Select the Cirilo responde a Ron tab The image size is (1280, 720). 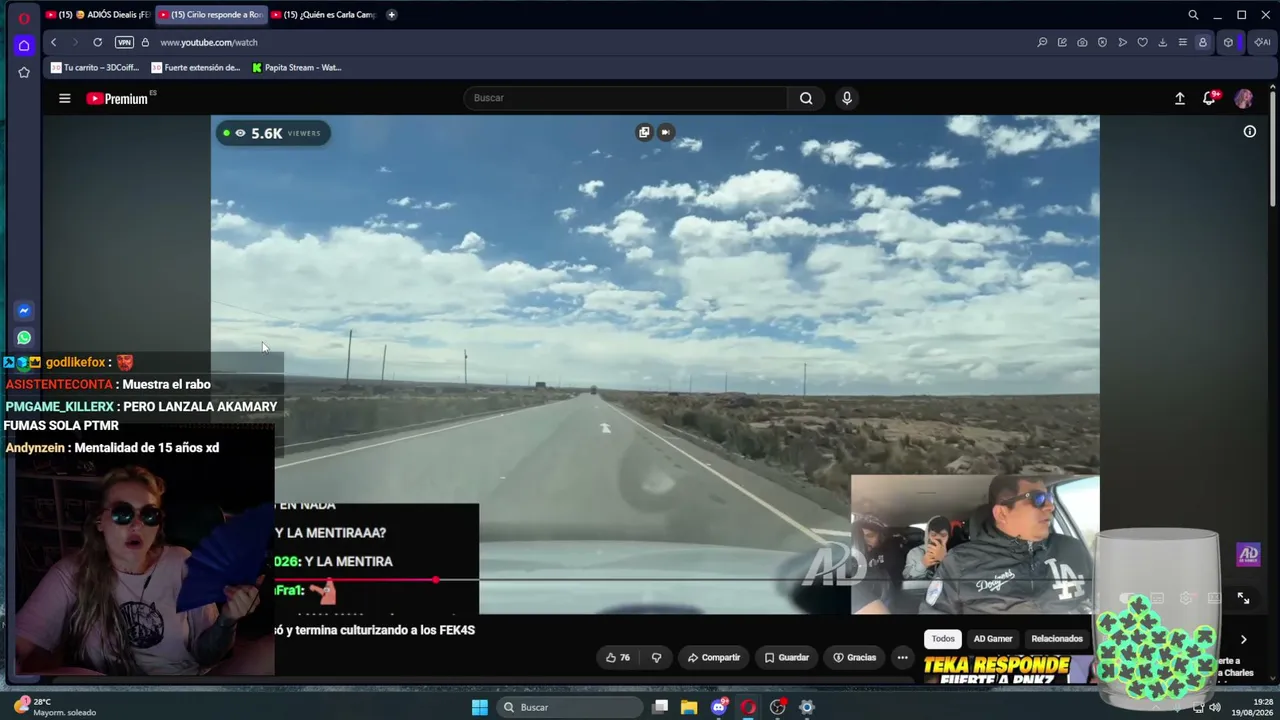[x=210, y=15]
